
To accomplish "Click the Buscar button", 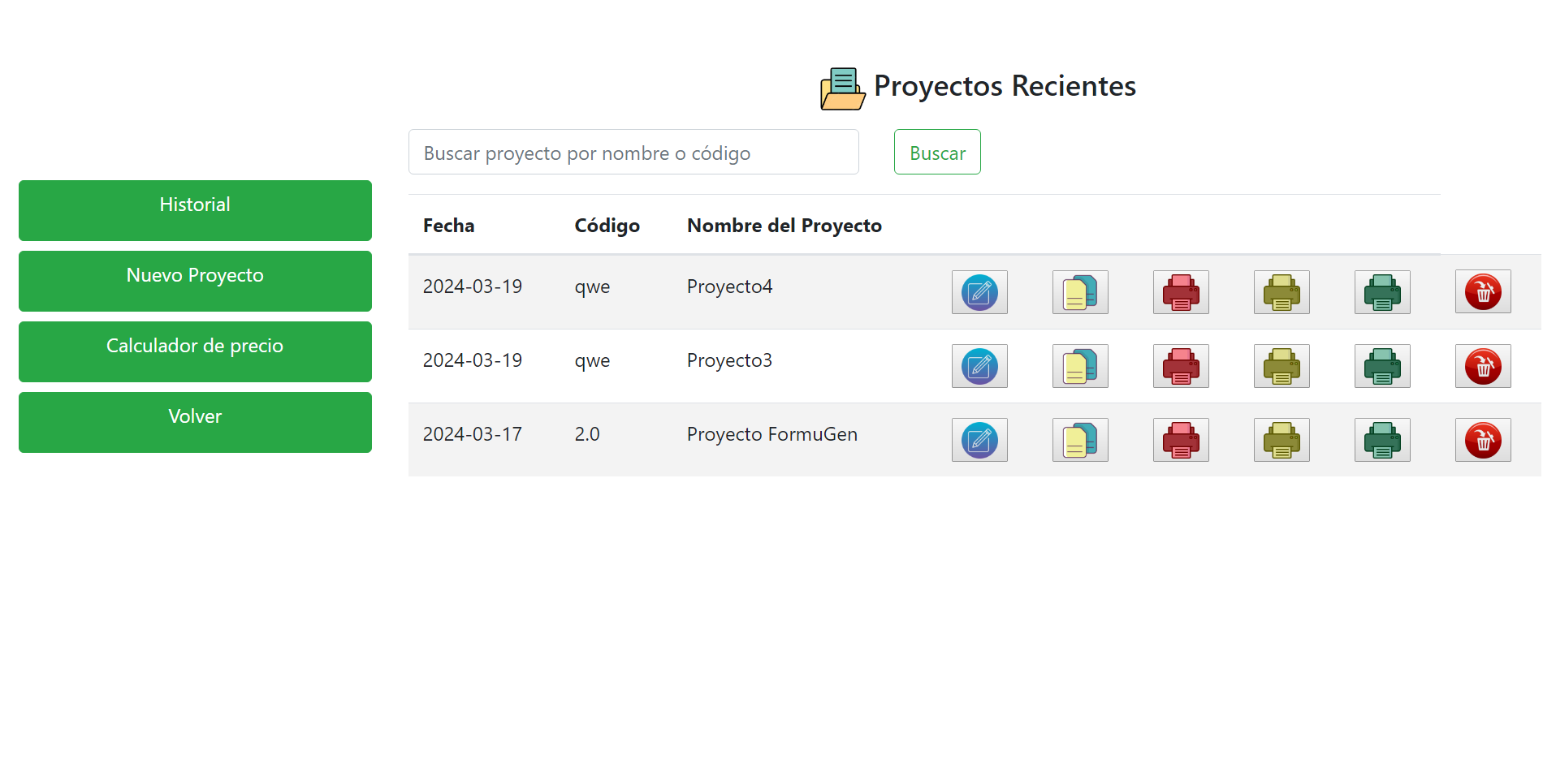I will (937, 152).
